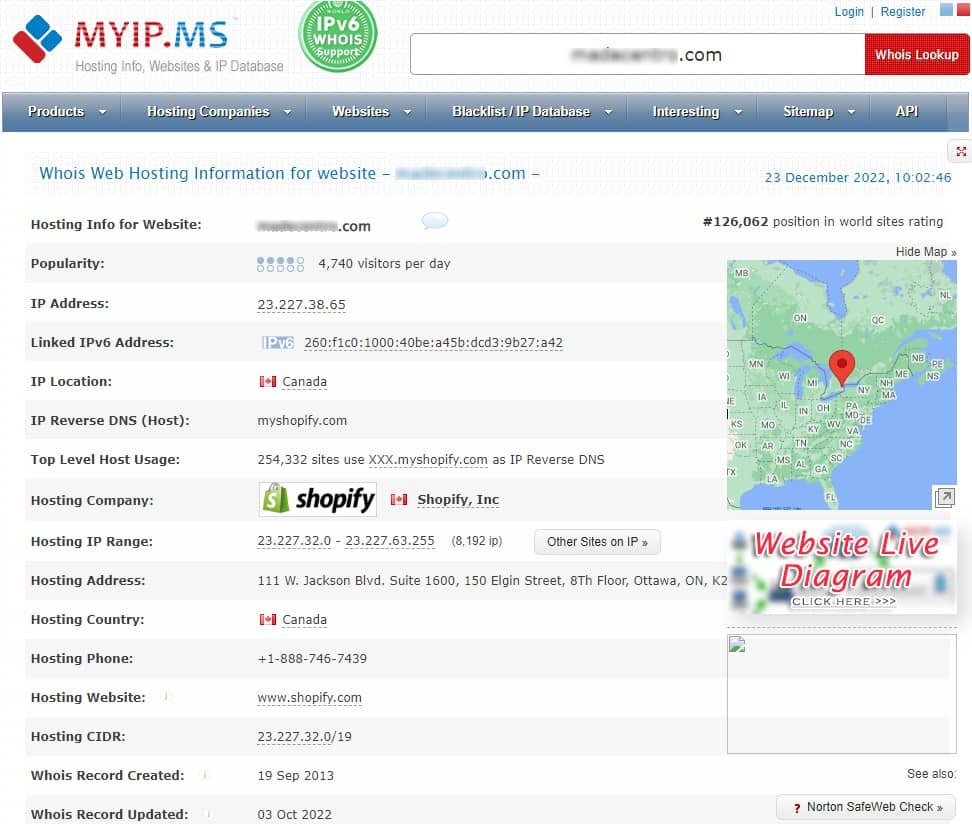972x824 pixels.
Task: Click the Shopify logo image
Action: (x=317, y=499)
